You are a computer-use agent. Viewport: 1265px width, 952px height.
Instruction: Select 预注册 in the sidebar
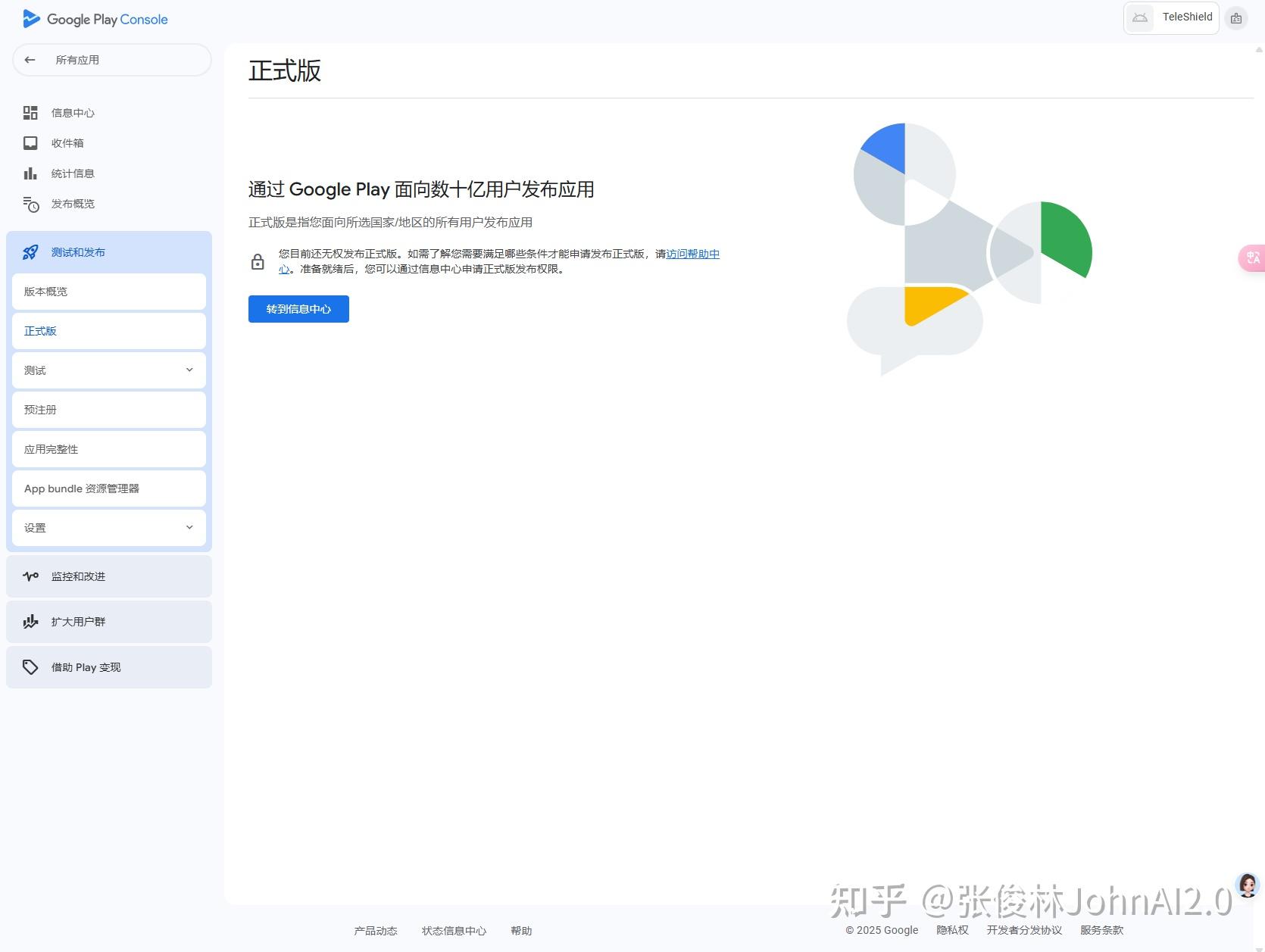109,410
